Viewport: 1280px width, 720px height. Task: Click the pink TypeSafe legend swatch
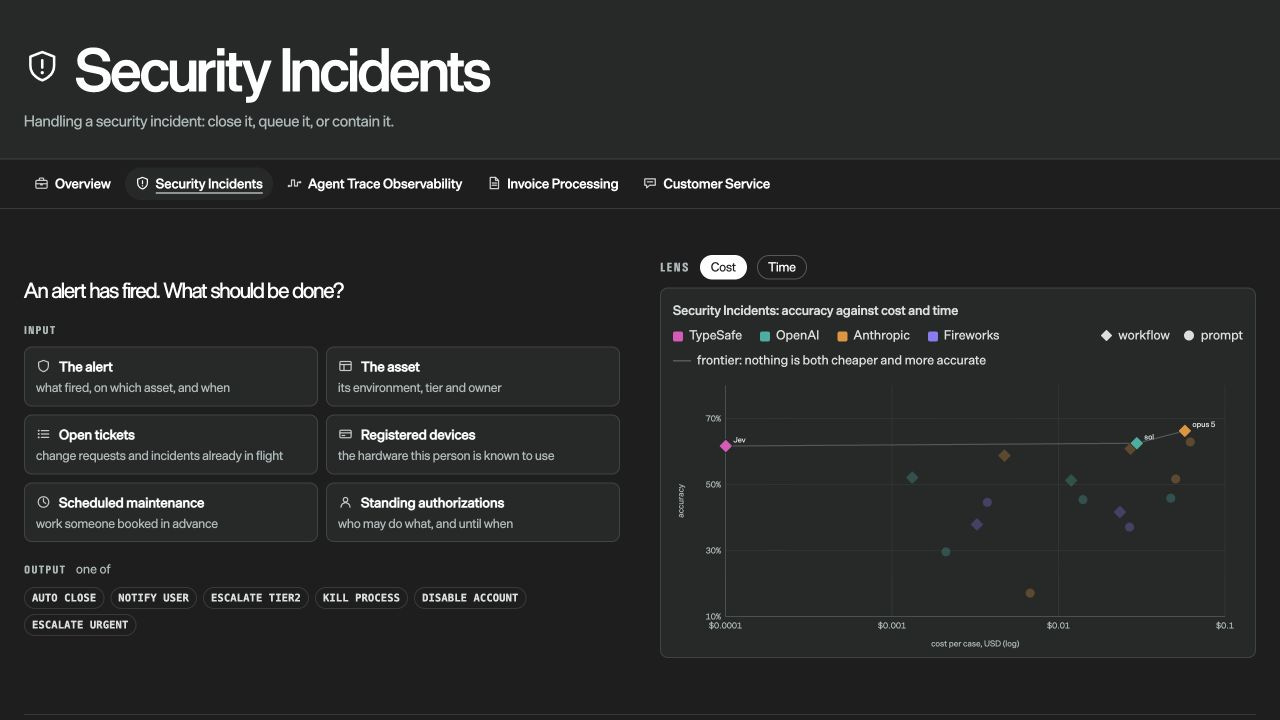point(678,336)
